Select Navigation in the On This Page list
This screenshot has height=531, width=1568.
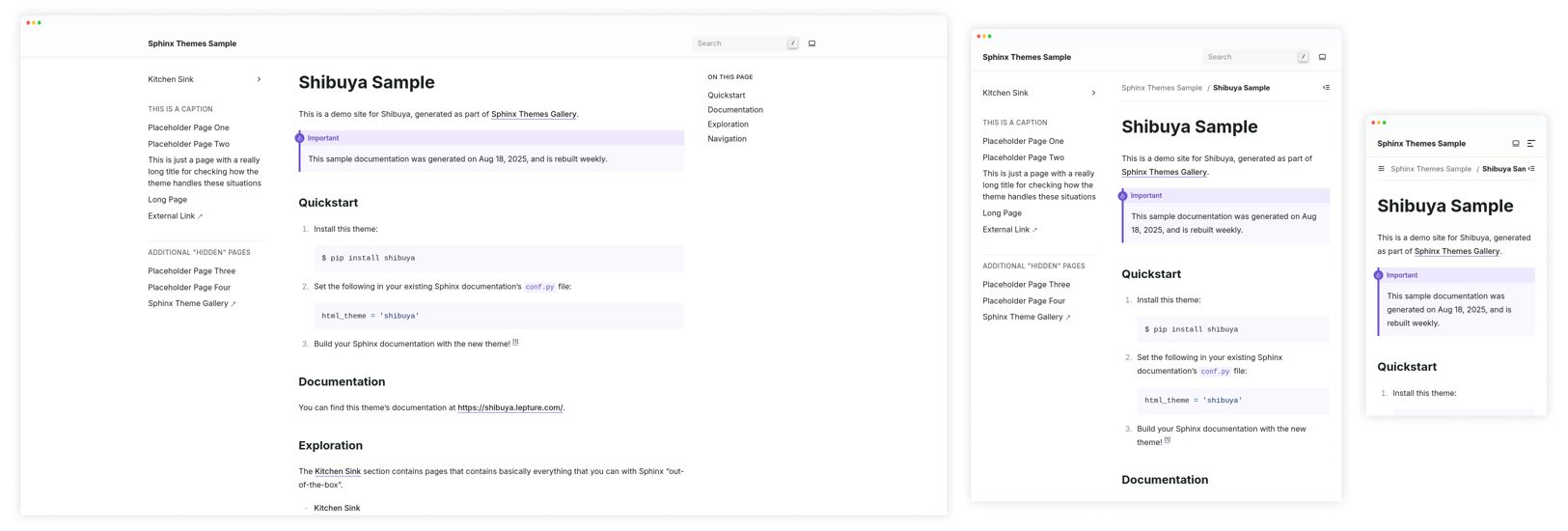[x=727, y=139]
